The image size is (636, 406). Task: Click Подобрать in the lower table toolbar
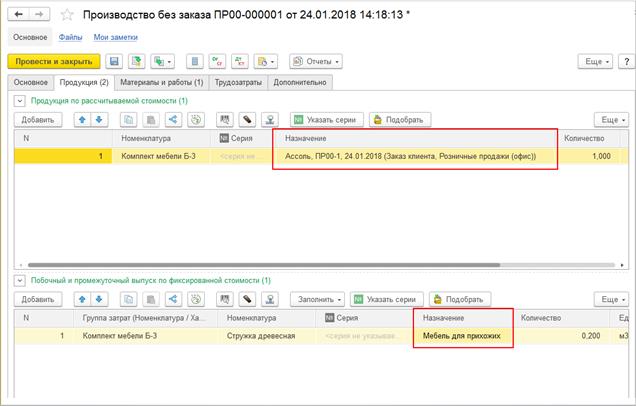460,299
